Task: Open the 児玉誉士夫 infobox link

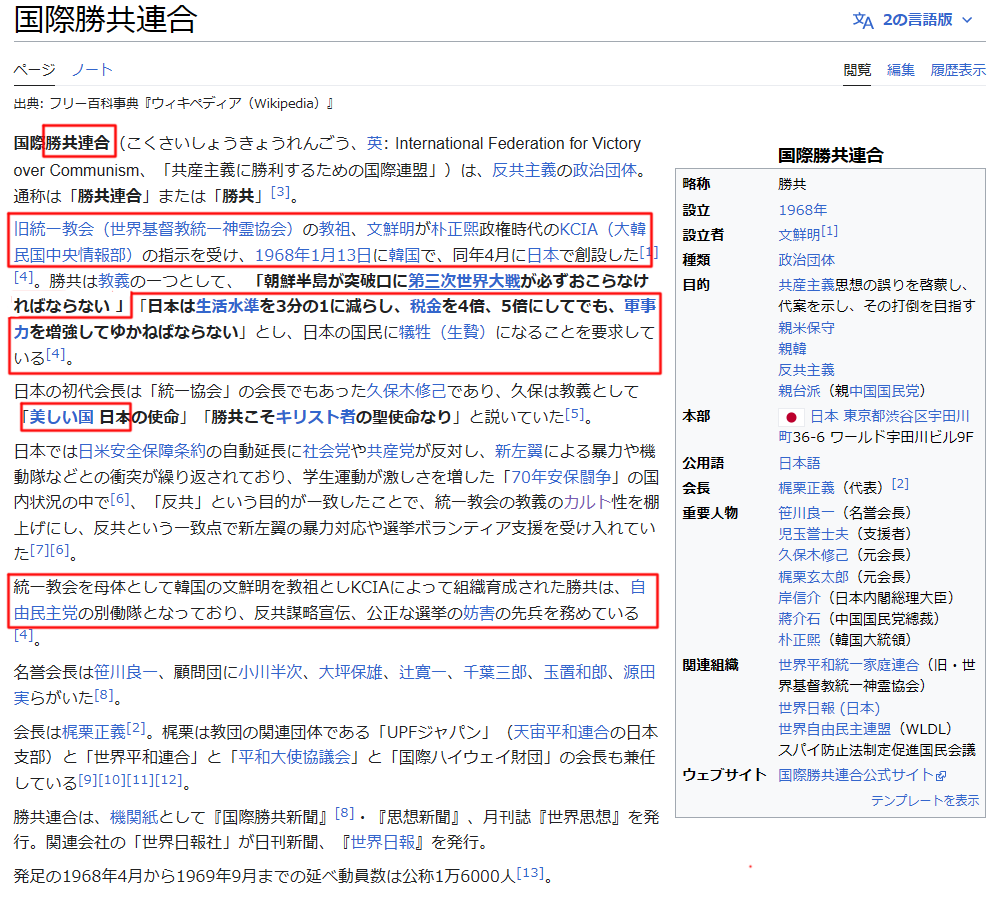Action: (813, 534)
